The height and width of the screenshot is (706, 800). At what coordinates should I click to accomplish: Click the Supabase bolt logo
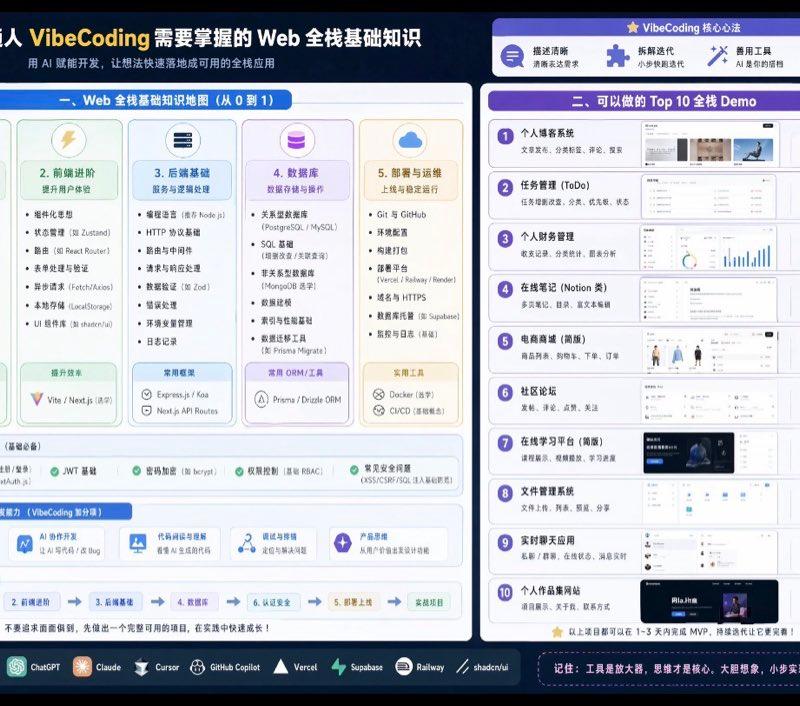click(x=338, y=667)
